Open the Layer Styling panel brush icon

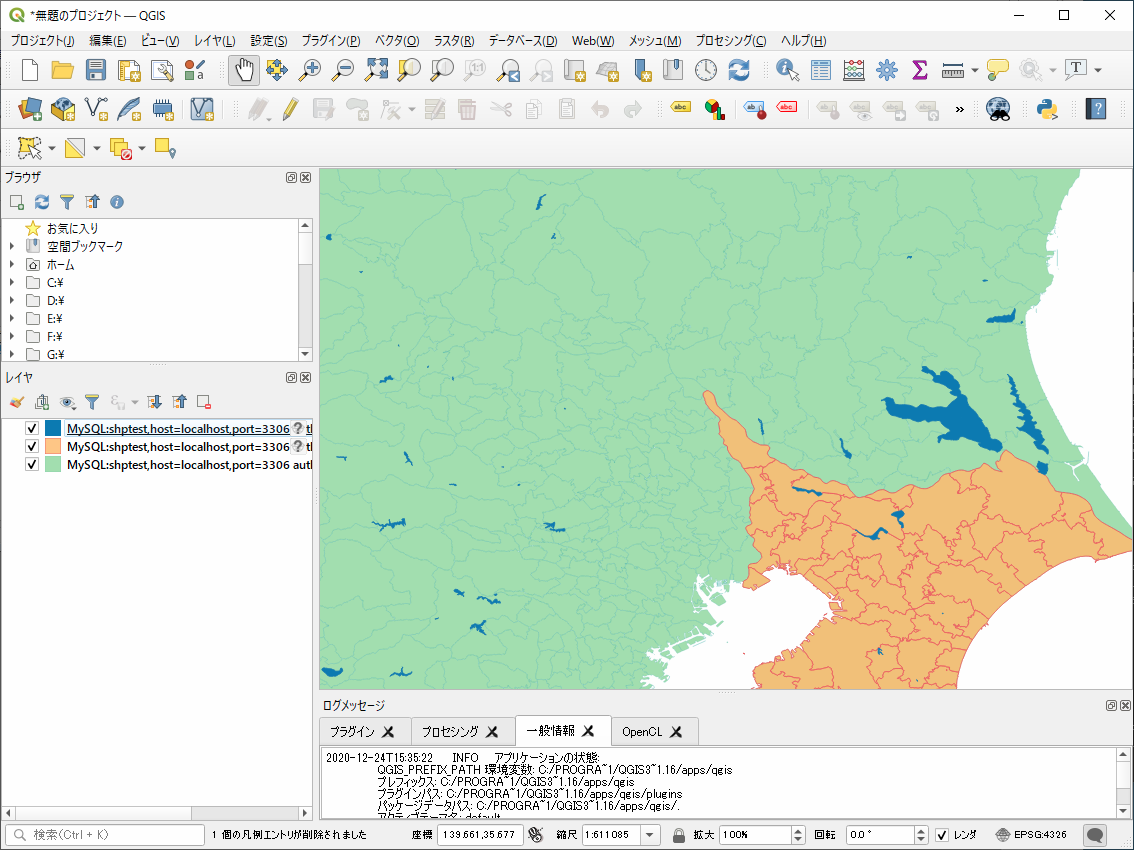tap(17, 401)
